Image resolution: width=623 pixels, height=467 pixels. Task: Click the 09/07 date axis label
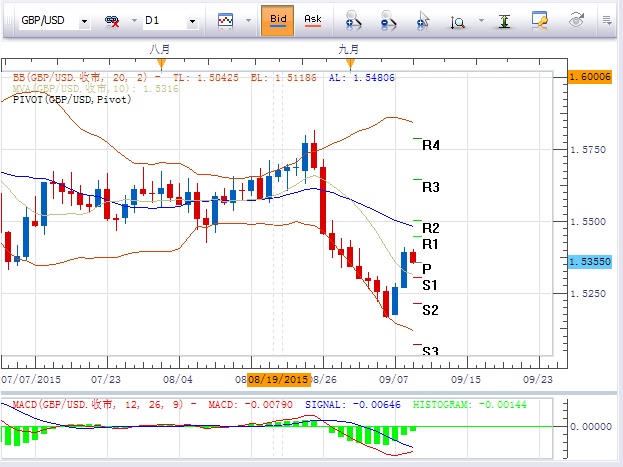coord(394,380)
